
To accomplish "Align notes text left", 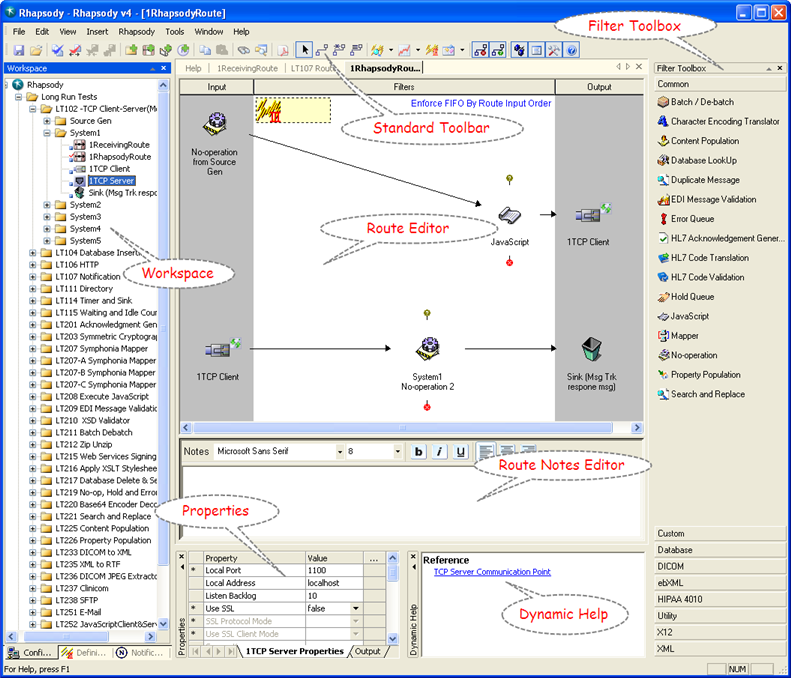I will [486, 450].
